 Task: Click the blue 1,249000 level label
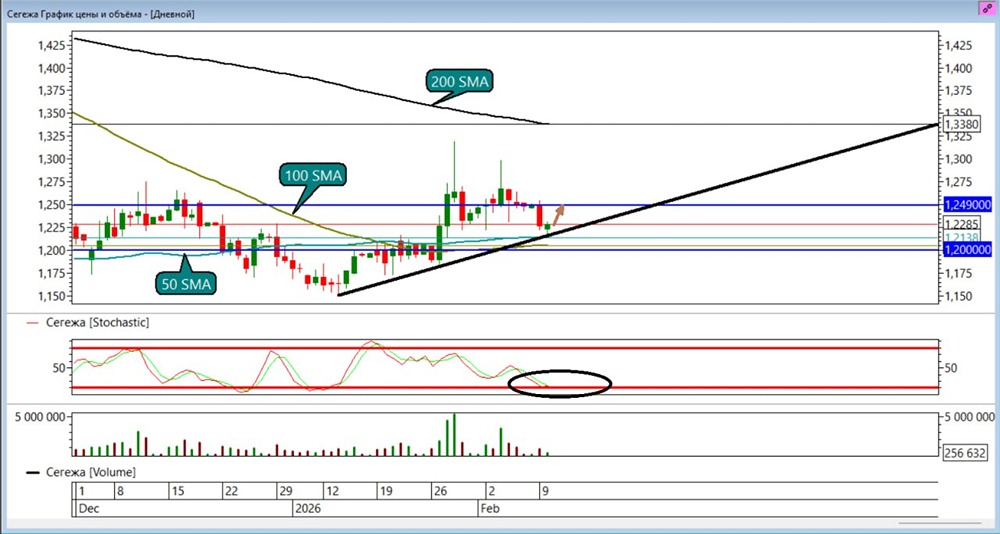point(966,205)
